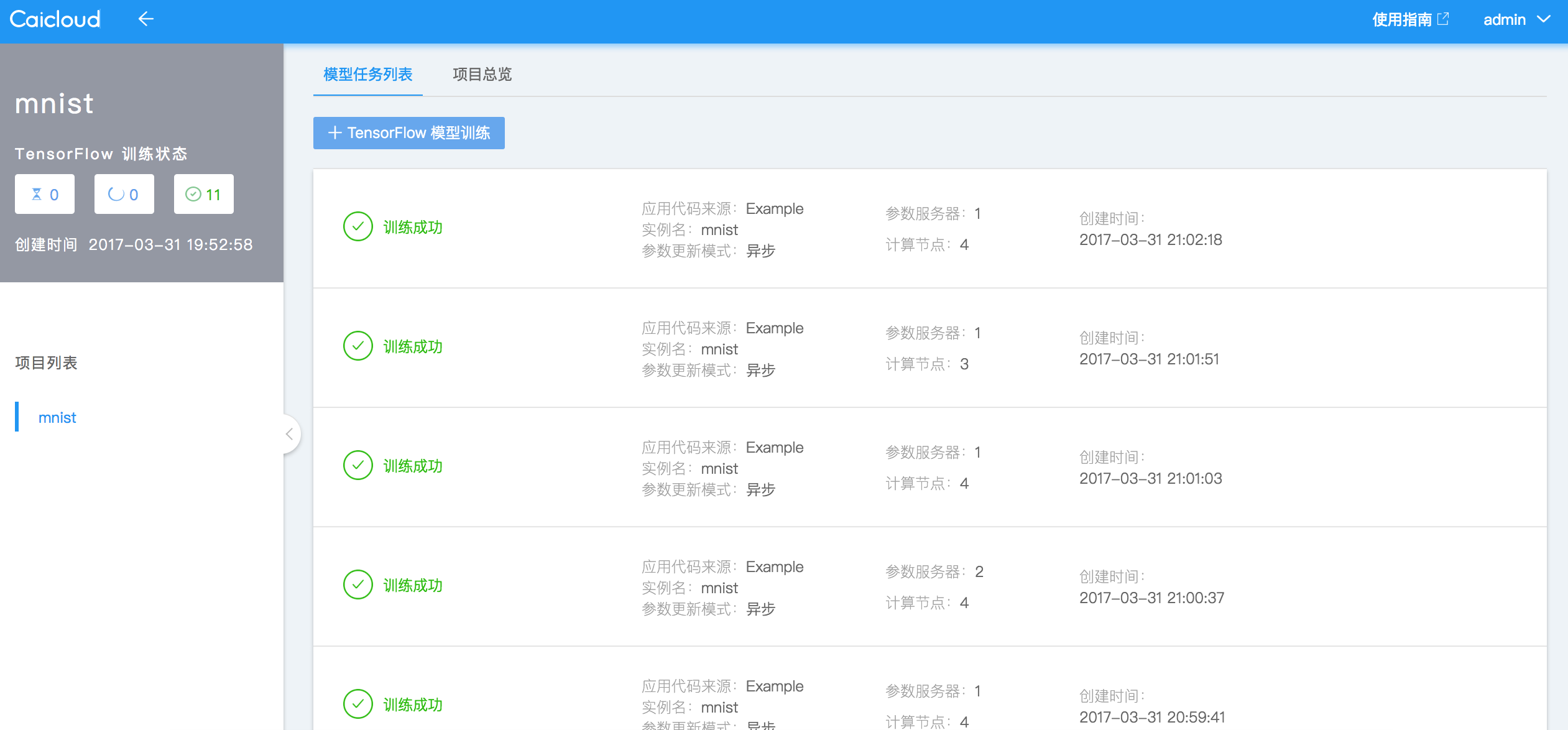
Task: Click the back arrow next to Caicloud logo
Action: click(145, 19)
